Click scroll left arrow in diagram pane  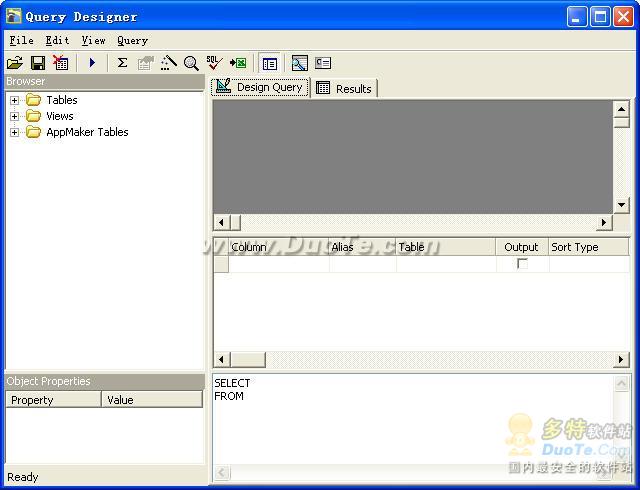pyautogui.click(x=222, y=223)
